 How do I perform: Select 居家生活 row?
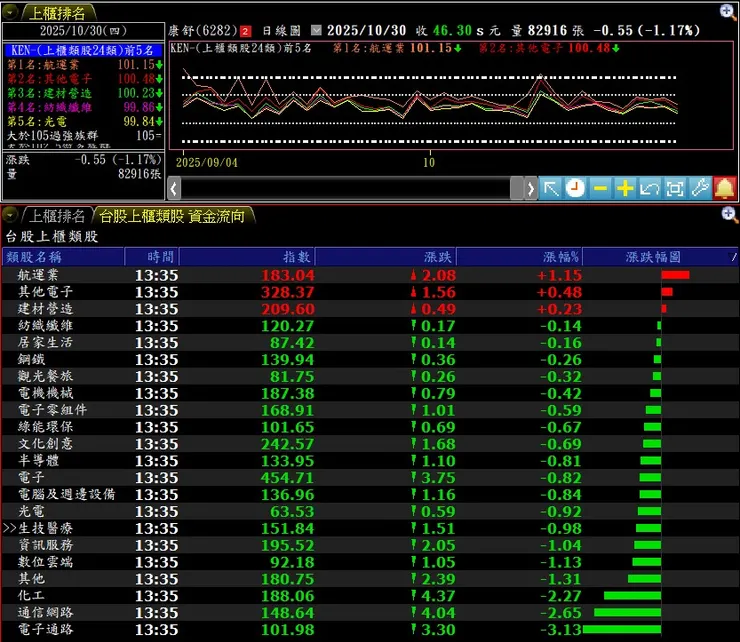click(x=370, y=342)
